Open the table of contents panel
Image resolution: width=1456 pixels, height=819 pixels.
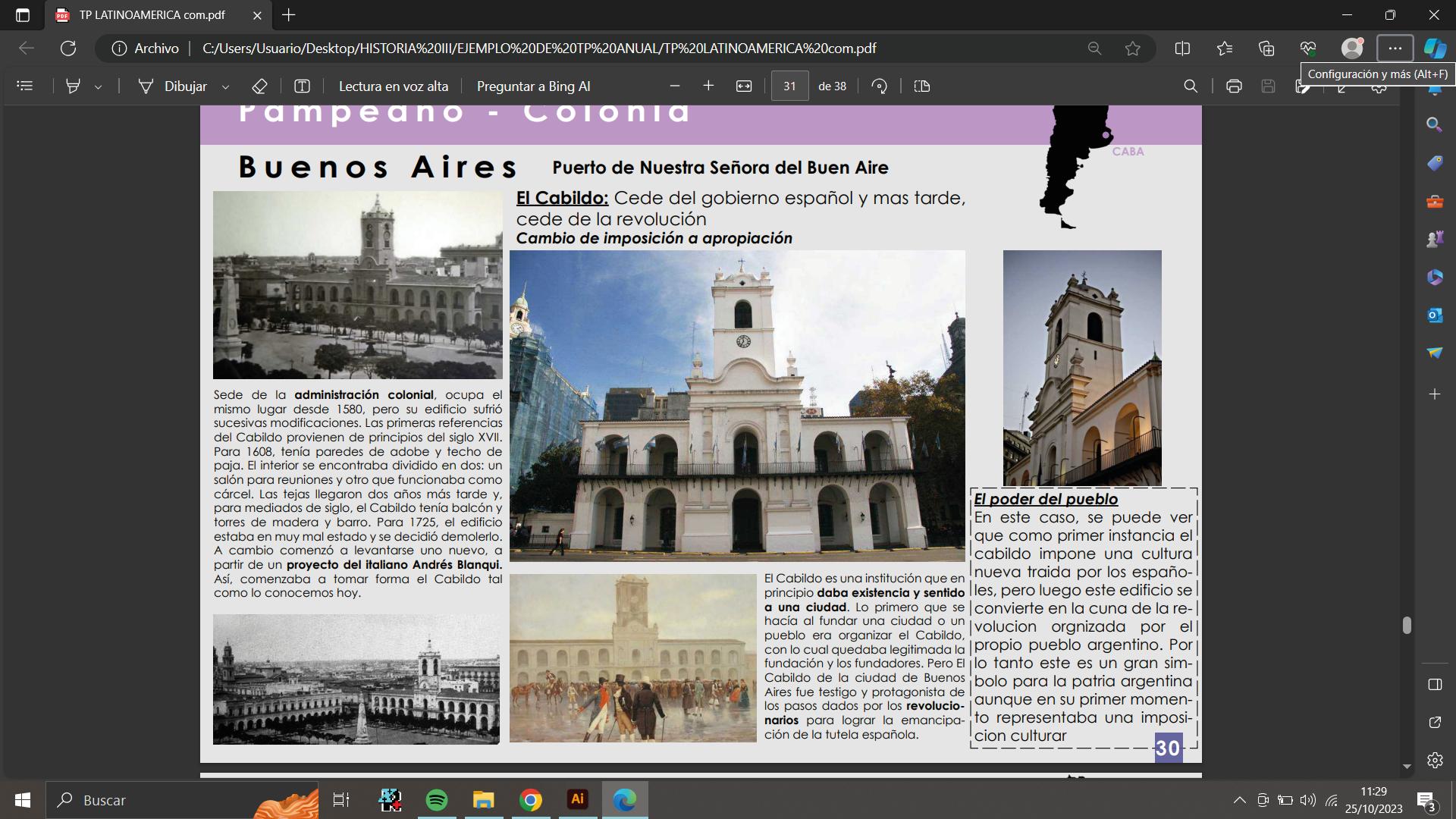tap(25, 86)
